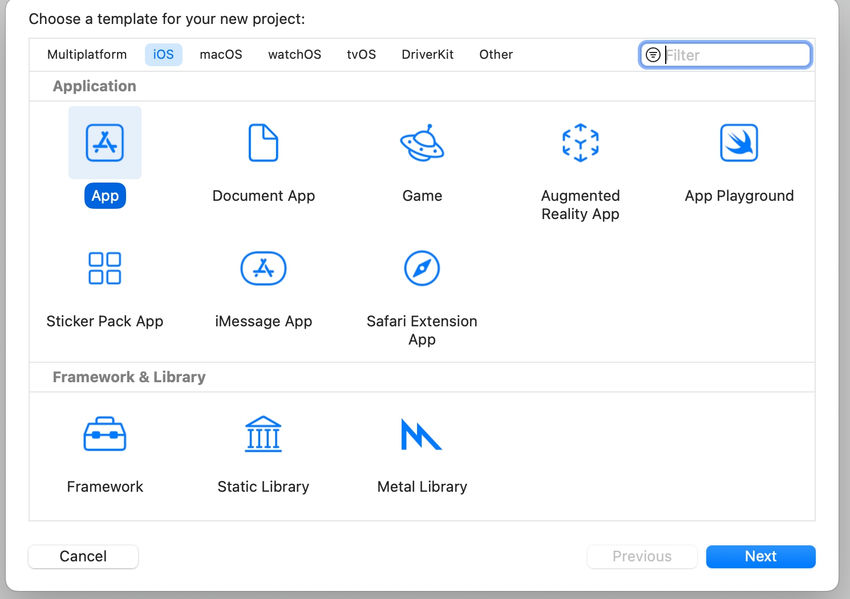Choose the App Playground template
The width and height of the screenshot is (850, 599).
tap(738, 142)
